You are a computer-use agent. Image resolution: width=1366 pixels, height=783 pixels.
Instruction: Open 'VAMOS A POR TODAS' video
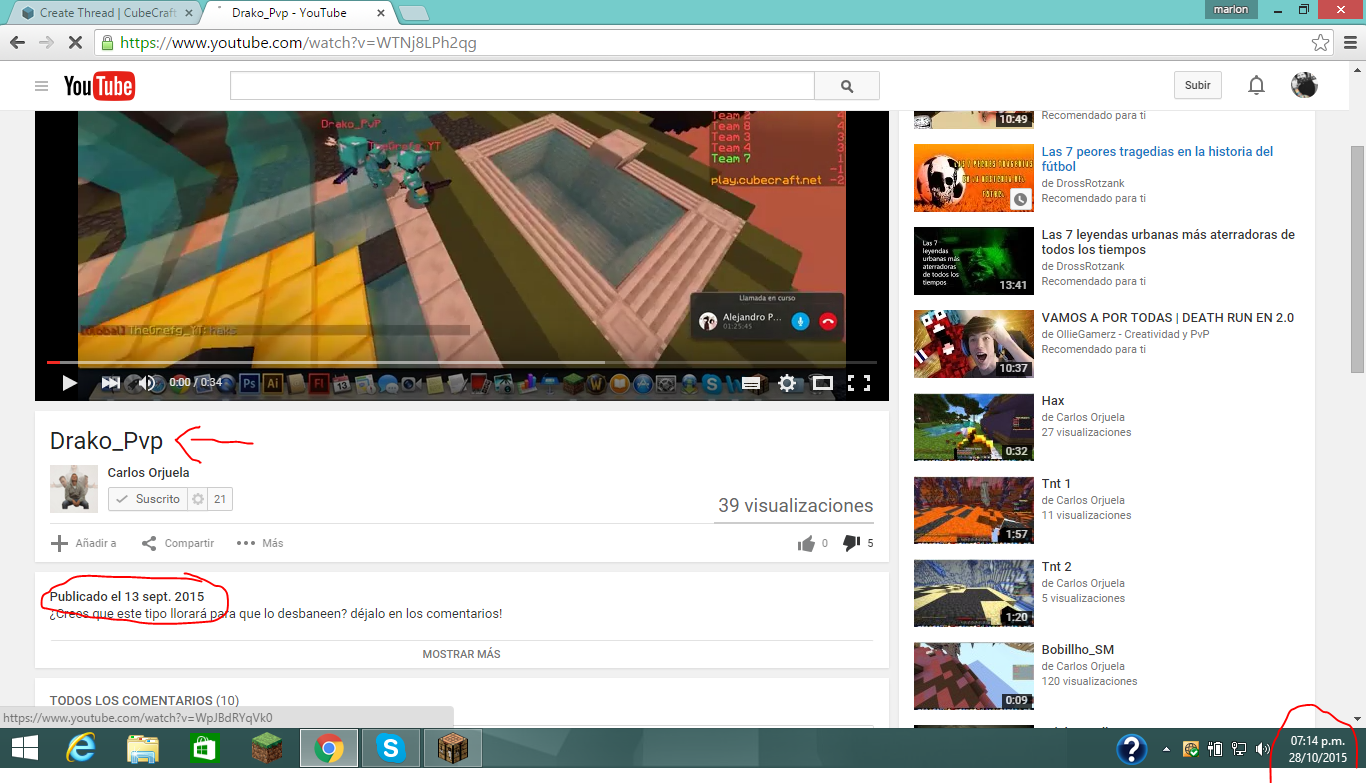(x=1167, y=318)
